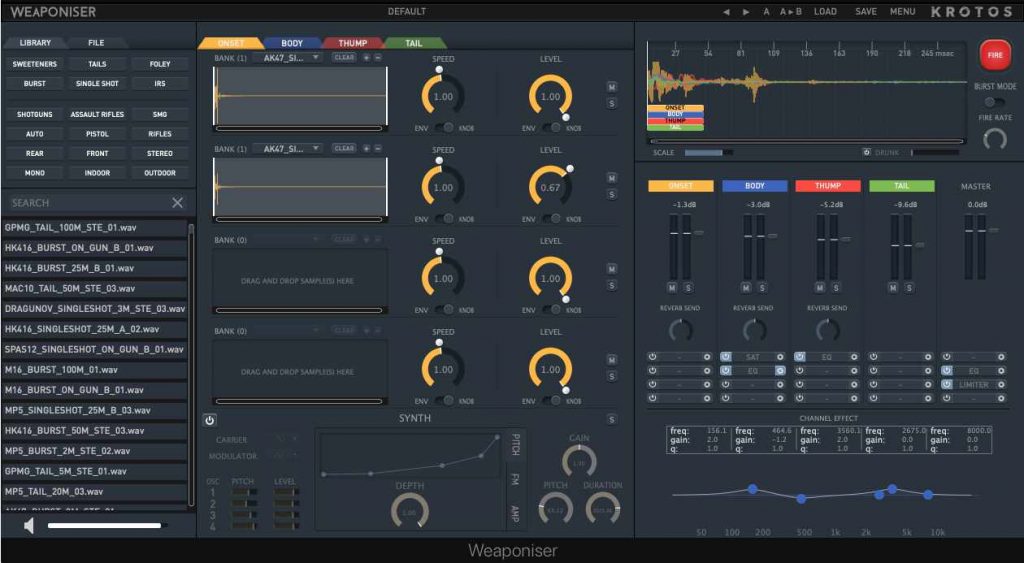Toggle second bank LEVEL ENV/KNOB switch
The height and width of the screenshot is (563, 1024).
tap(552, 219)
